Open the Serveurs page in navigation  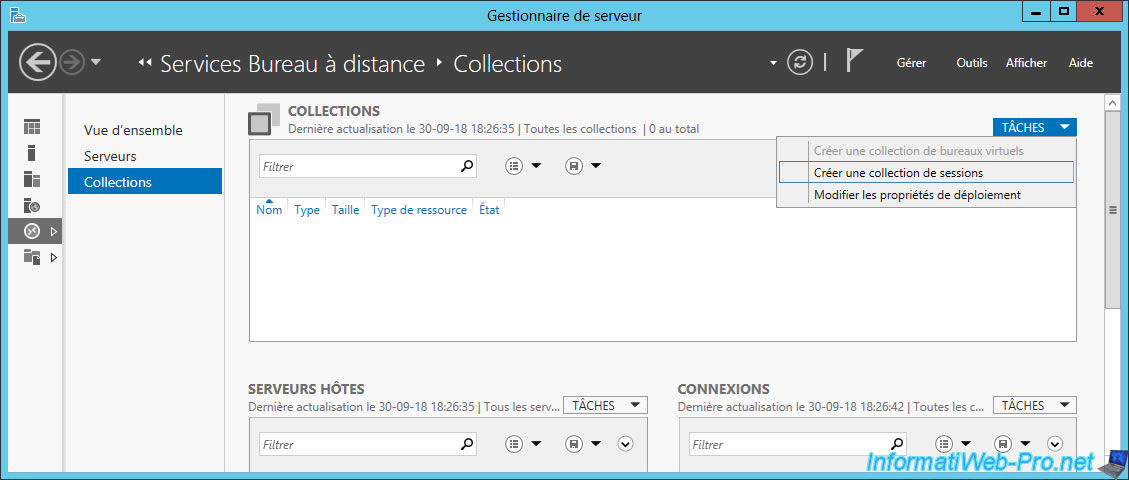[x=110, y=156]
